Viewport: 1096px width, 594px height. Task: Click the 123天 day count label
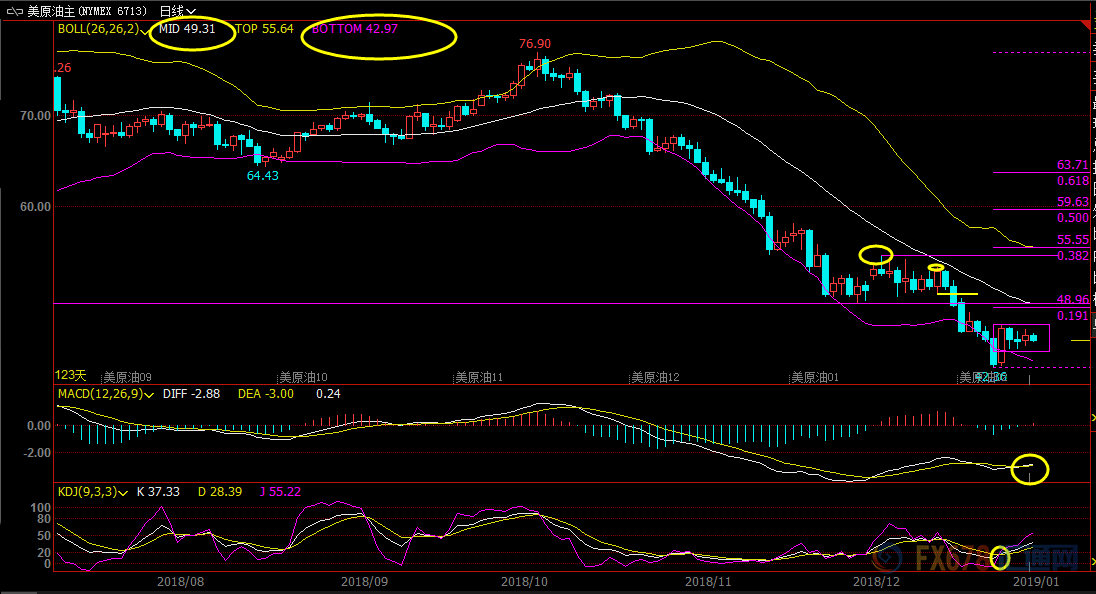click(x=71, y=376)
